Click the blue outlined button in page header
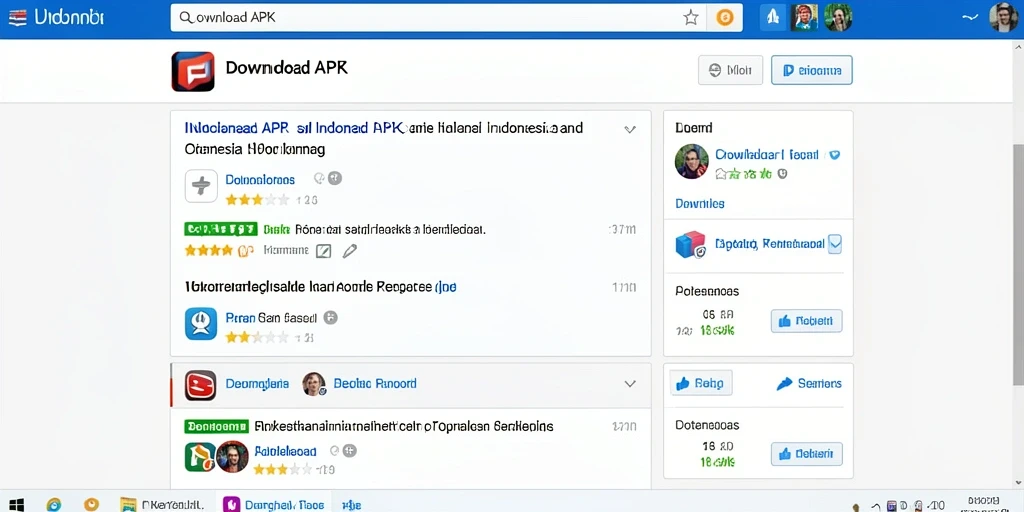Viewport: 1024px width, 512px height. click(812, 70)
